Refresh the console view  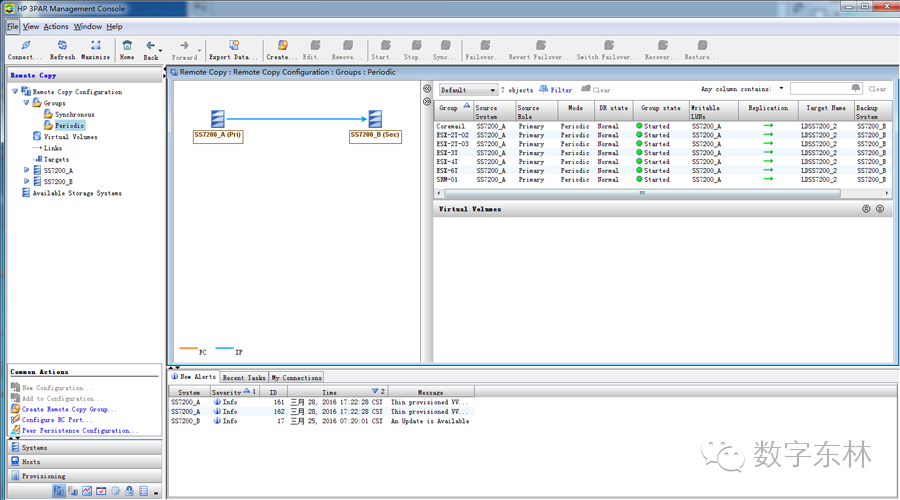click(62, 45)
